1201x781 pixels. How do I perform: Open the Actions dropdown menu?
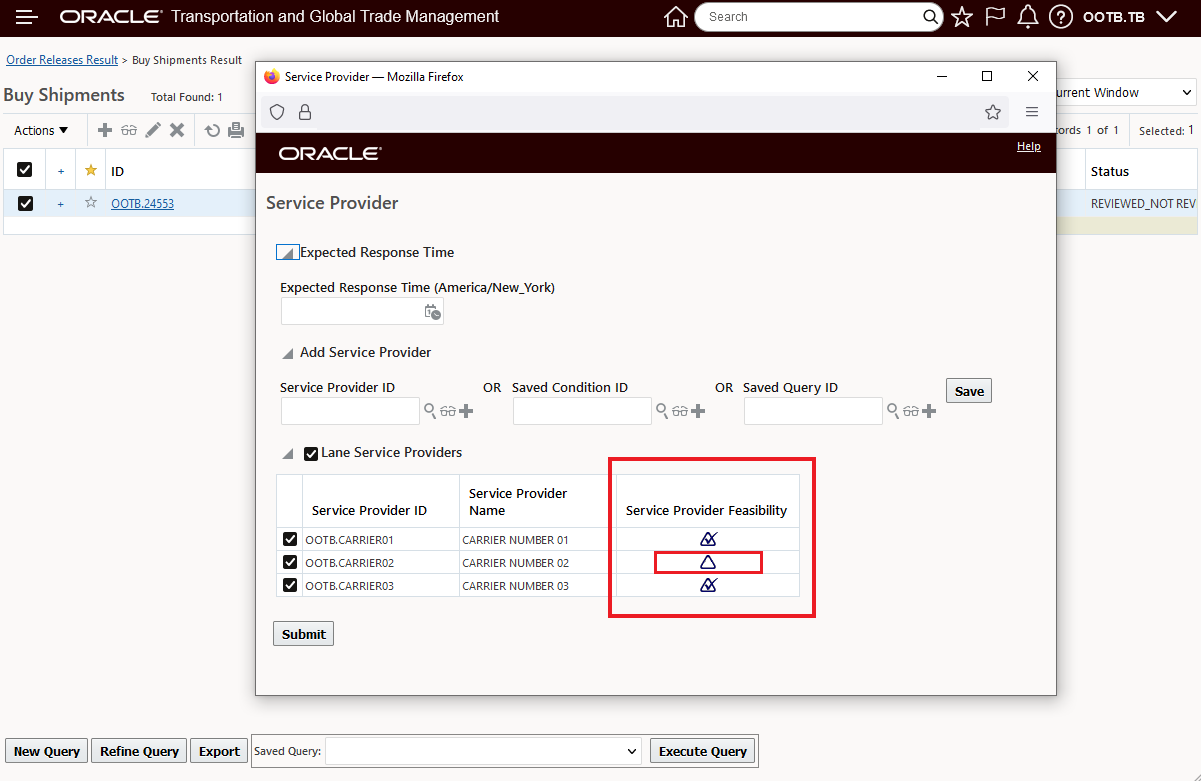click(41, 130)
